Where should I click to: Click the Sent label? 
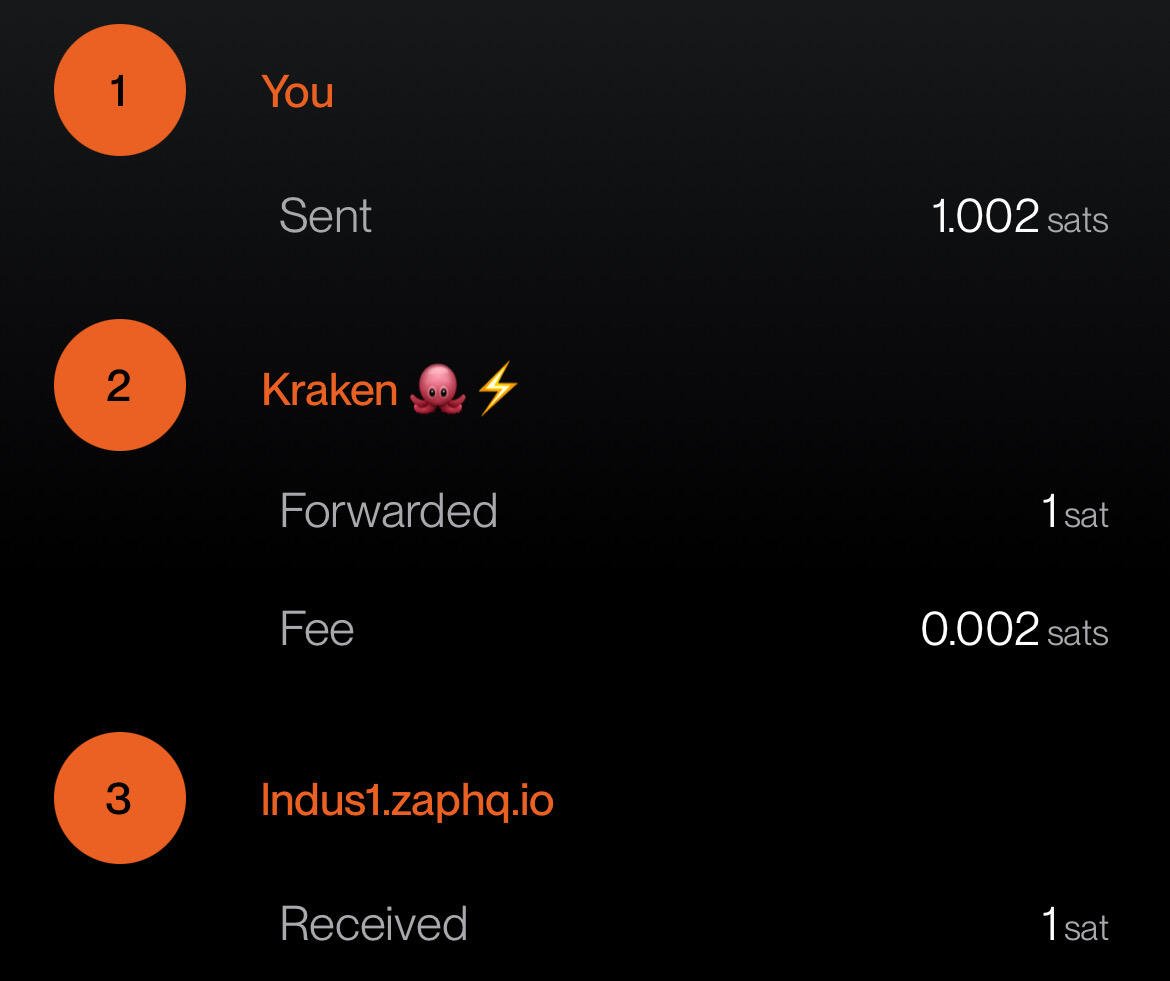coord(325,216)
